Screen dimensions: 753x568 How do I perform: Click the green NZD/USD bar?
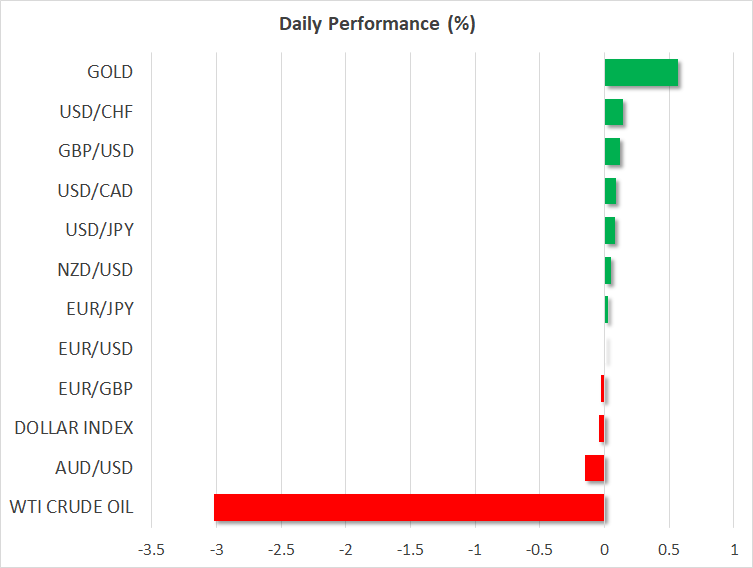tap(608, 270)
